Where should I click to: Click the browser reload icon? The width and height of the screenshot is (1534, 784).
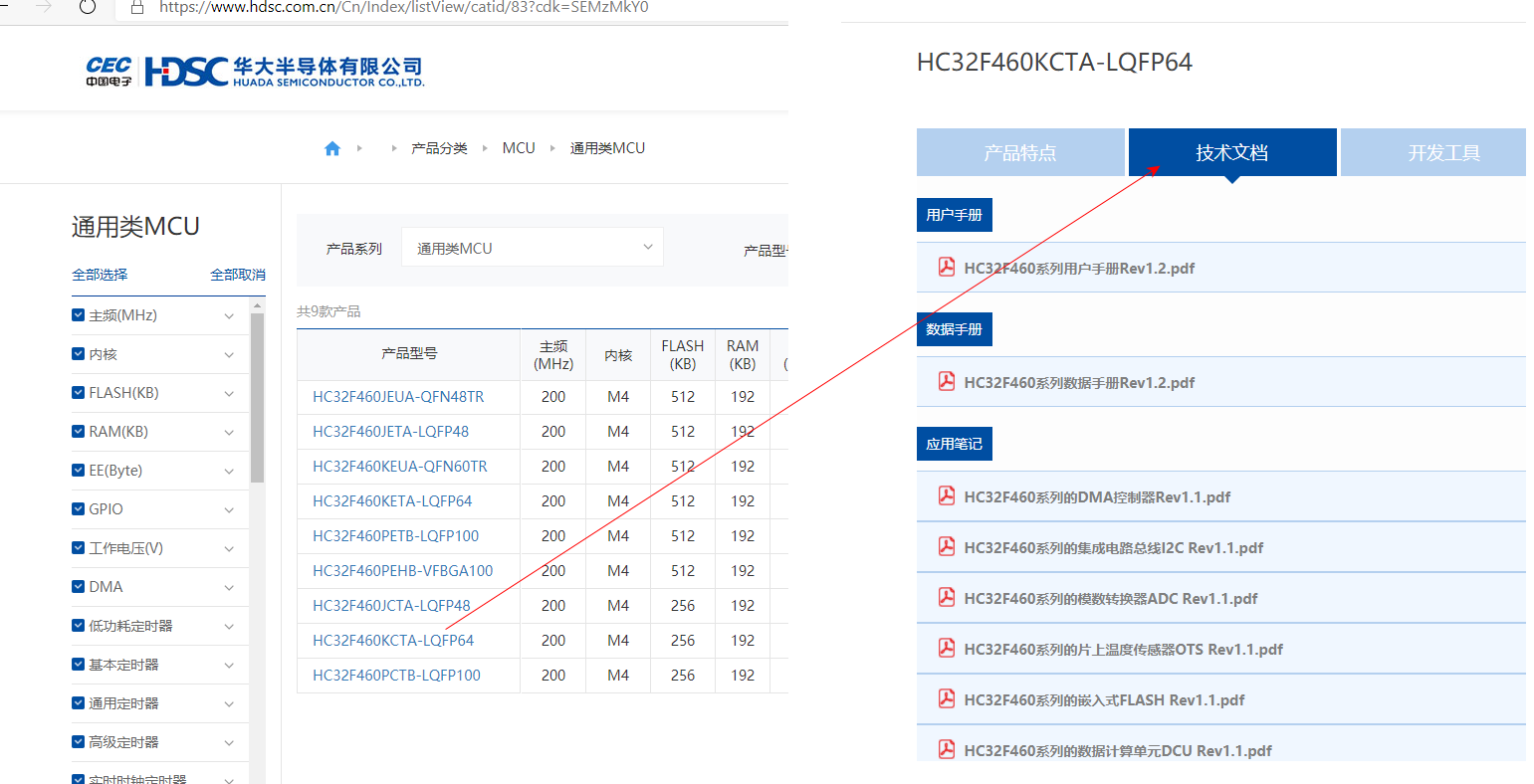[x=88, y=7]
